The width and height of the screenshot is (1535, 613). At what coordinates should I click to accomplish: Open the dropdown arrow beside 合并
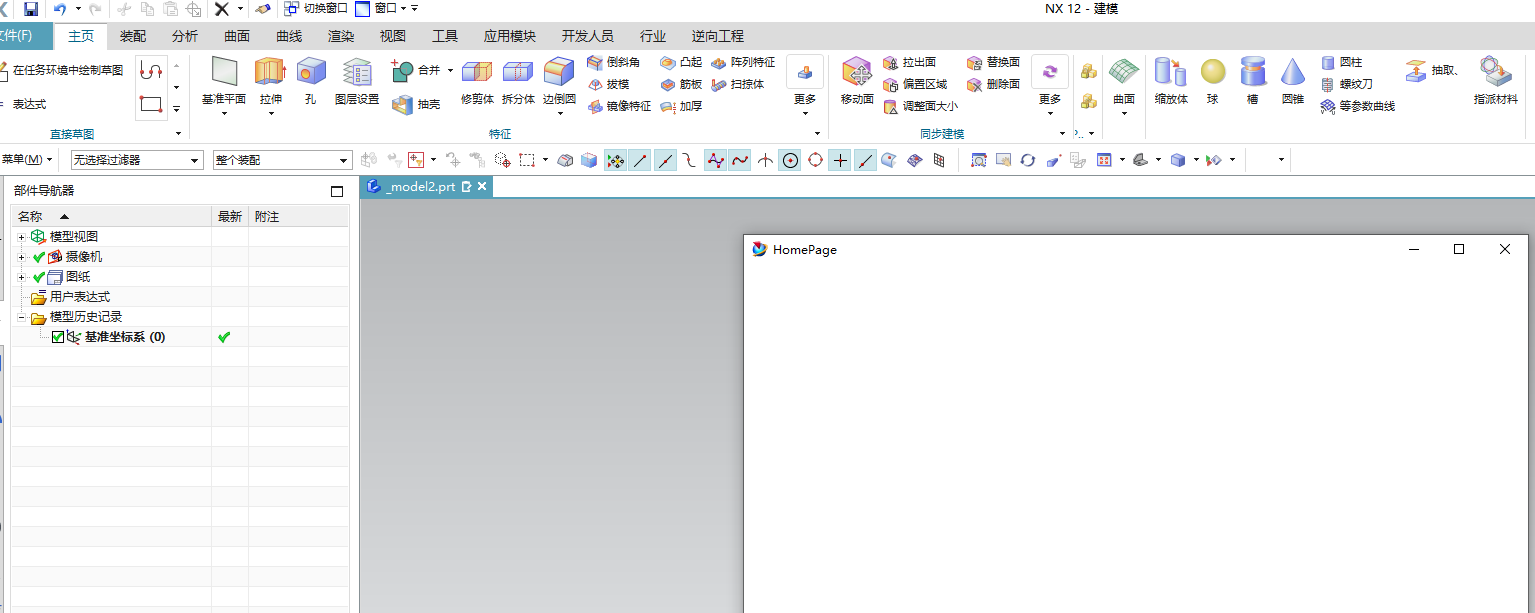450,70
